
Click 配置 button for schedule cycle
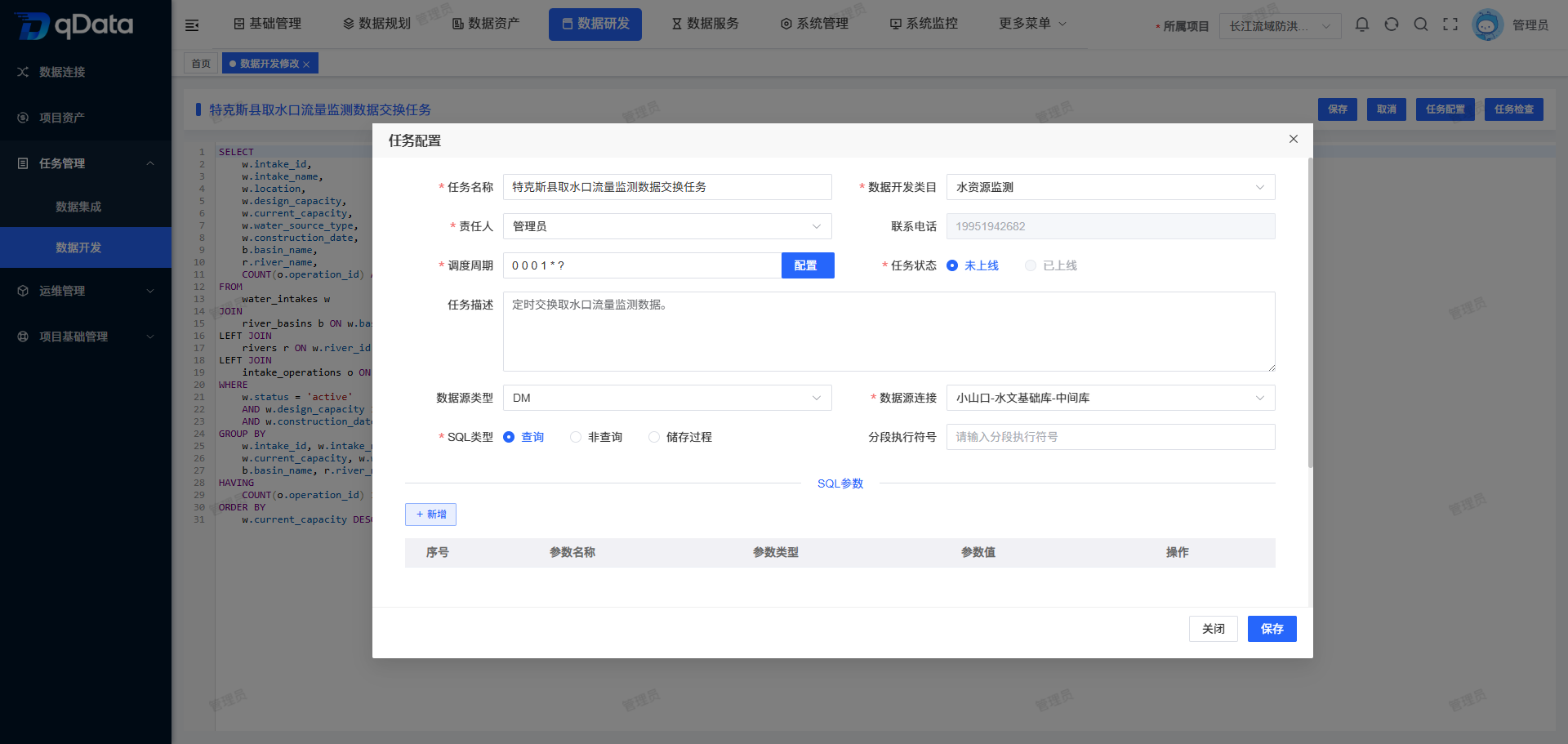tap(808, 265)
